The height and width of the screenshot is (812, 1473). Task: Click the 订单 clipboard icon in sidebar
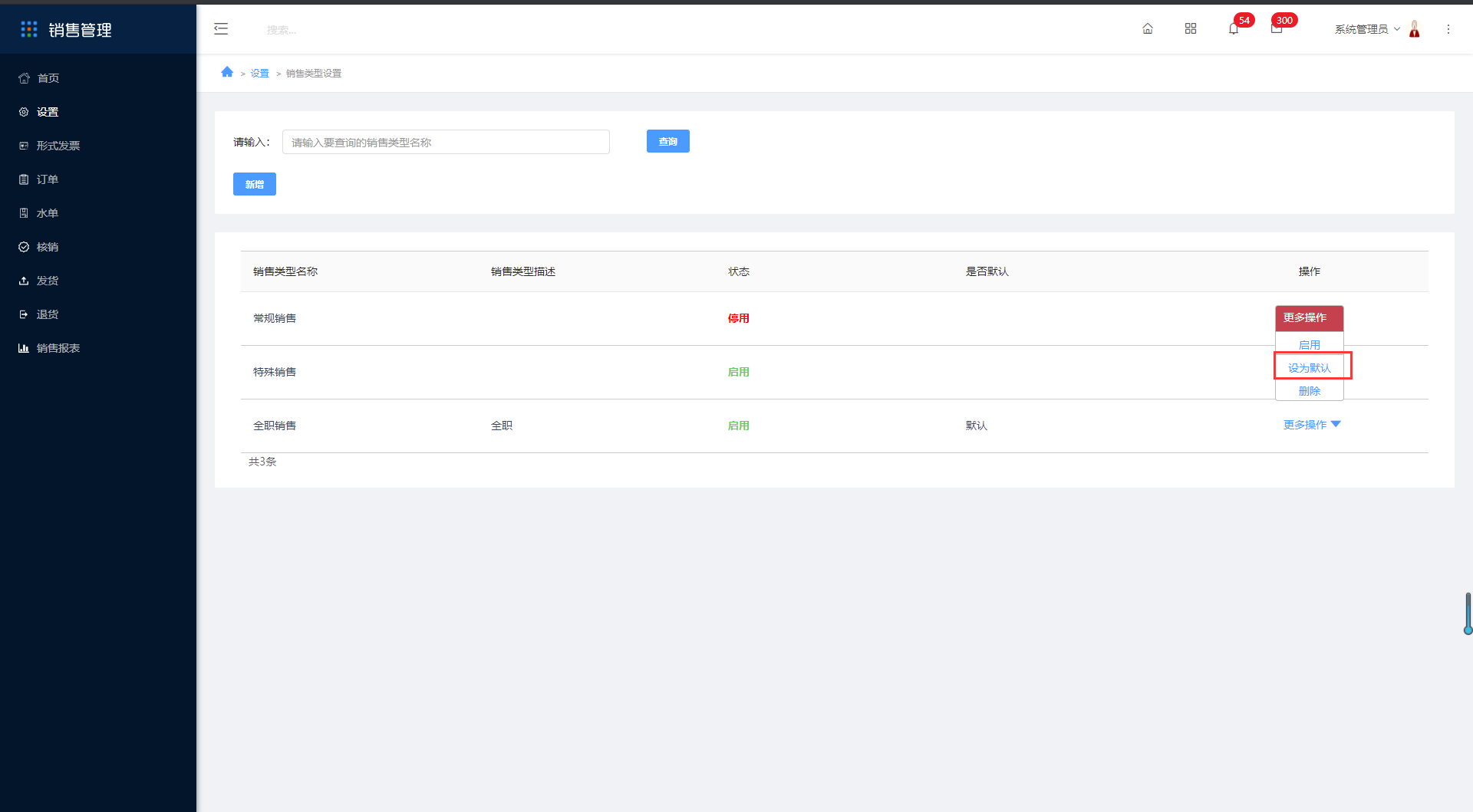pos(24,179)
